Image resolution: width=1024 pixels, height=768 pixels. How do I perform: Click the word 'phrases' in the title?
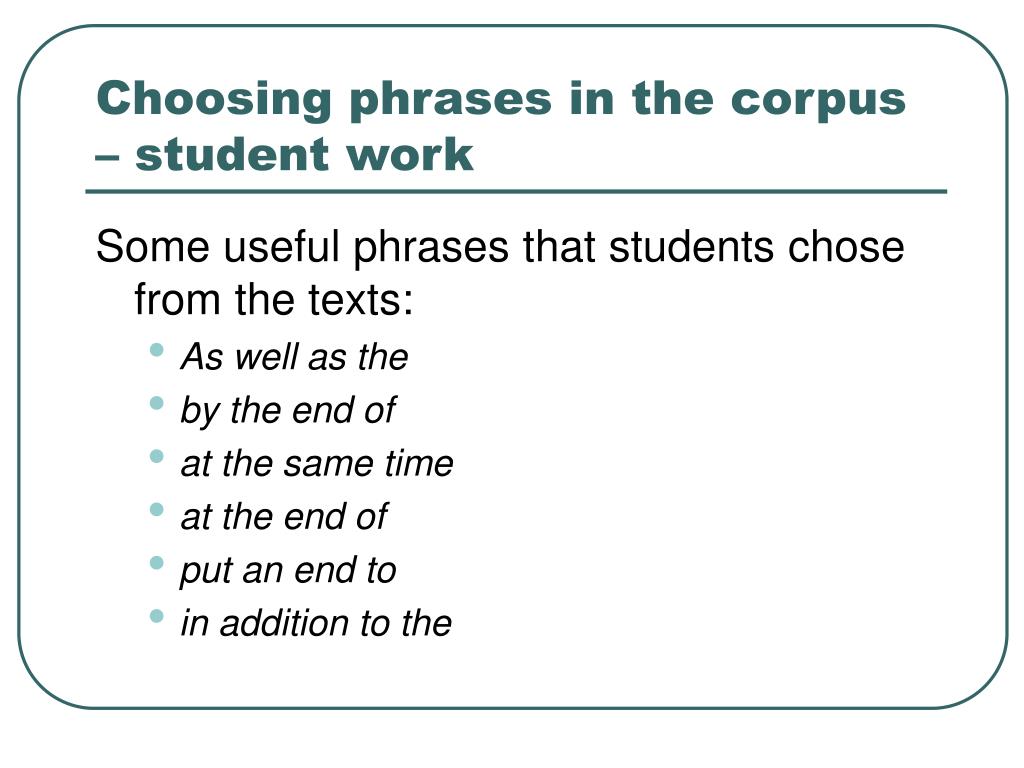point(451,101)
